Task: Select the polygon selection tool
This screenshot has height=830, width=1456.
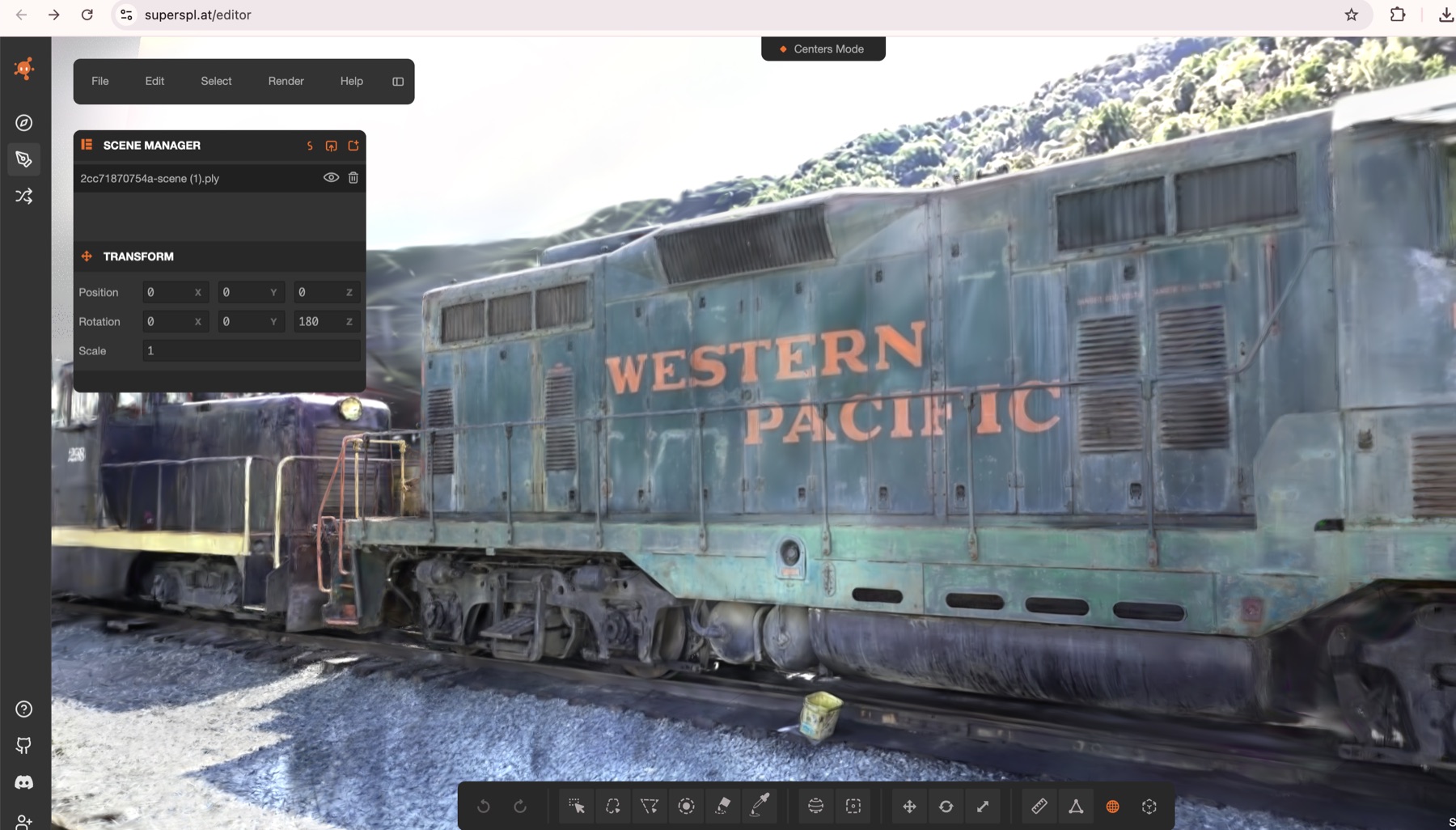Action: (x=650, y=807)
